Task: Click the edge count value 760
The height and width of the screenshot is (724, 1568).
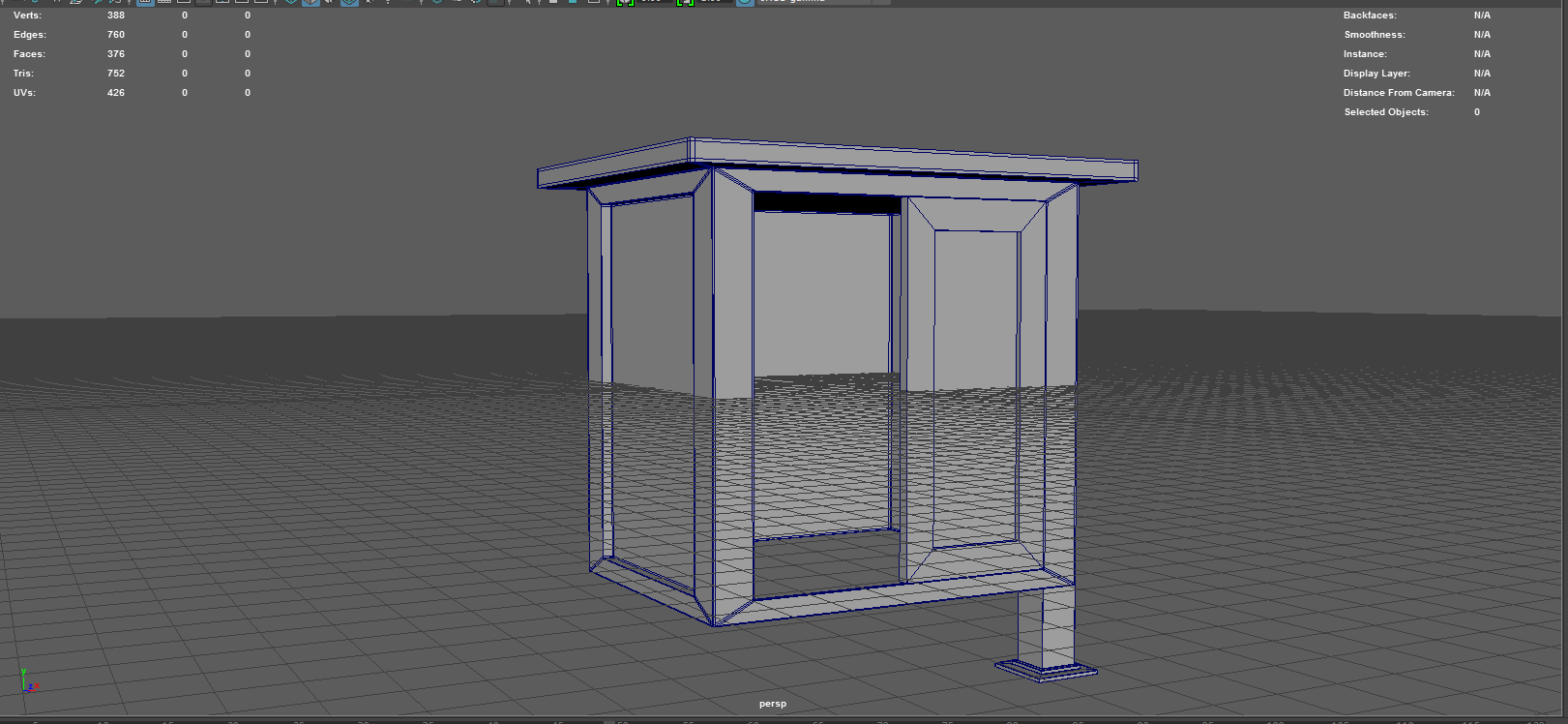Action: (116, 35)
